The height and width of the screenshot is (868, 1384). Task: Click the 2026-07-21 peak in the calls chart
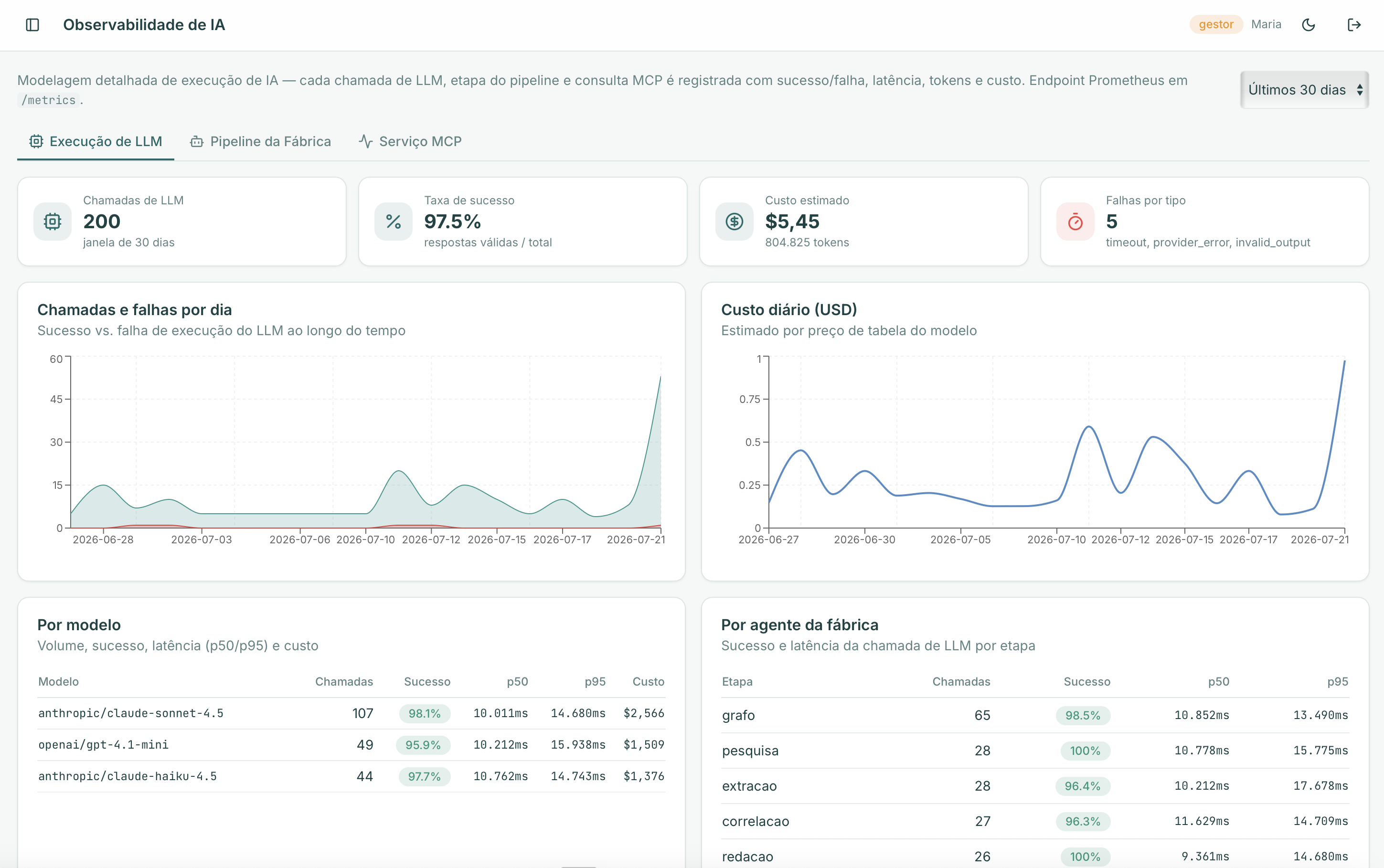(660, 377)
